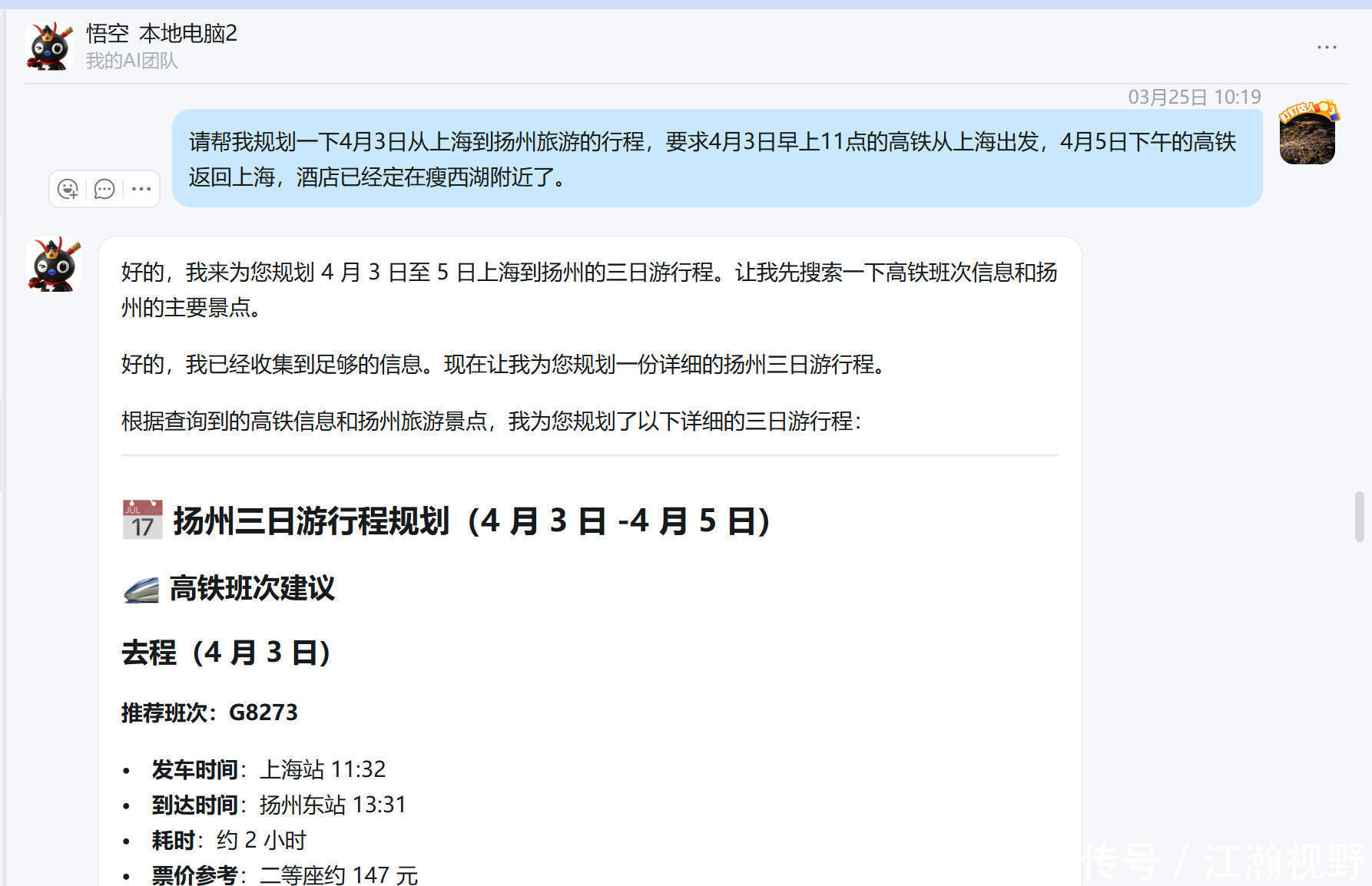Click the Wukong avatar in the chat header
The width and height of the screenshot is (1372, 886).
pos(50,46)
